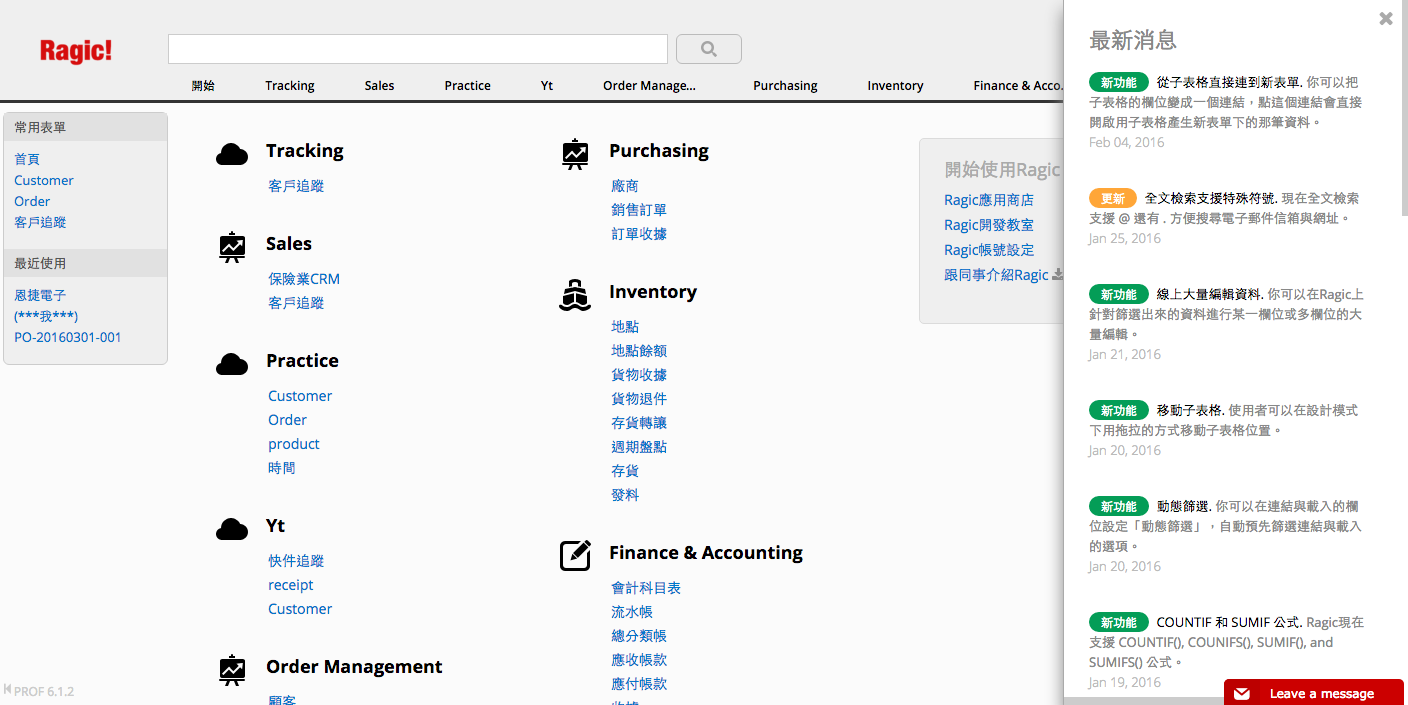
Task: Open recently used (***我***) entry
Action: pos(46,316)
